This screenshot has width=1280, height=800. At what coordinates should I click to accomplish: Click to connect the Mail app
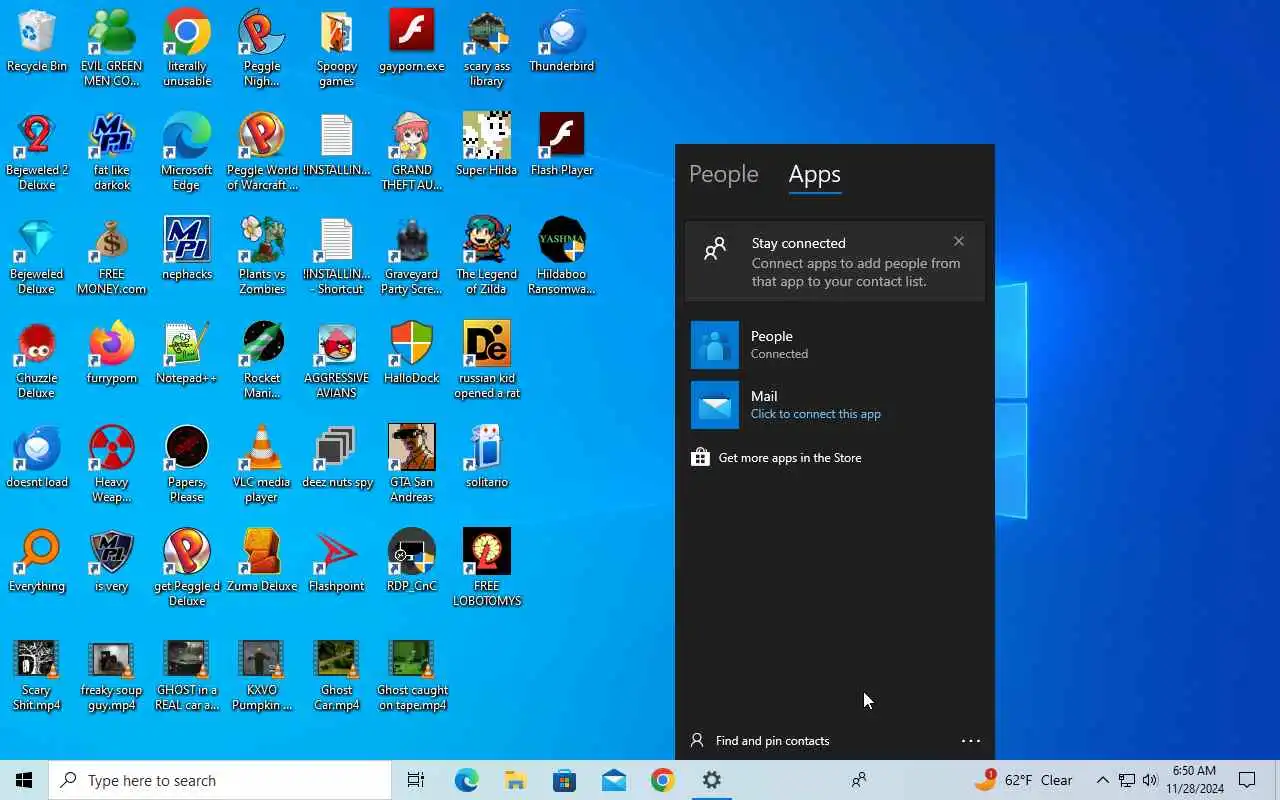(835, 405)
